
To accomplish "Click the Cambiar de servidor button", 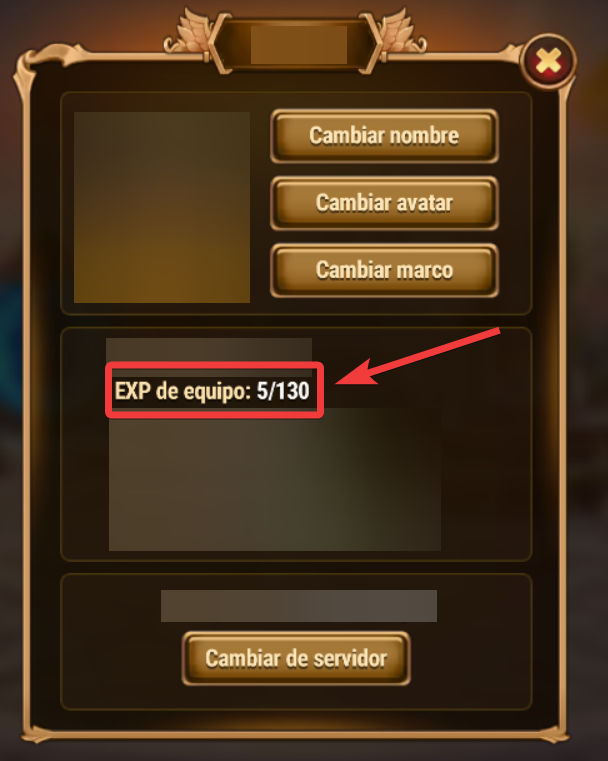I will click(x=296, y=659).
